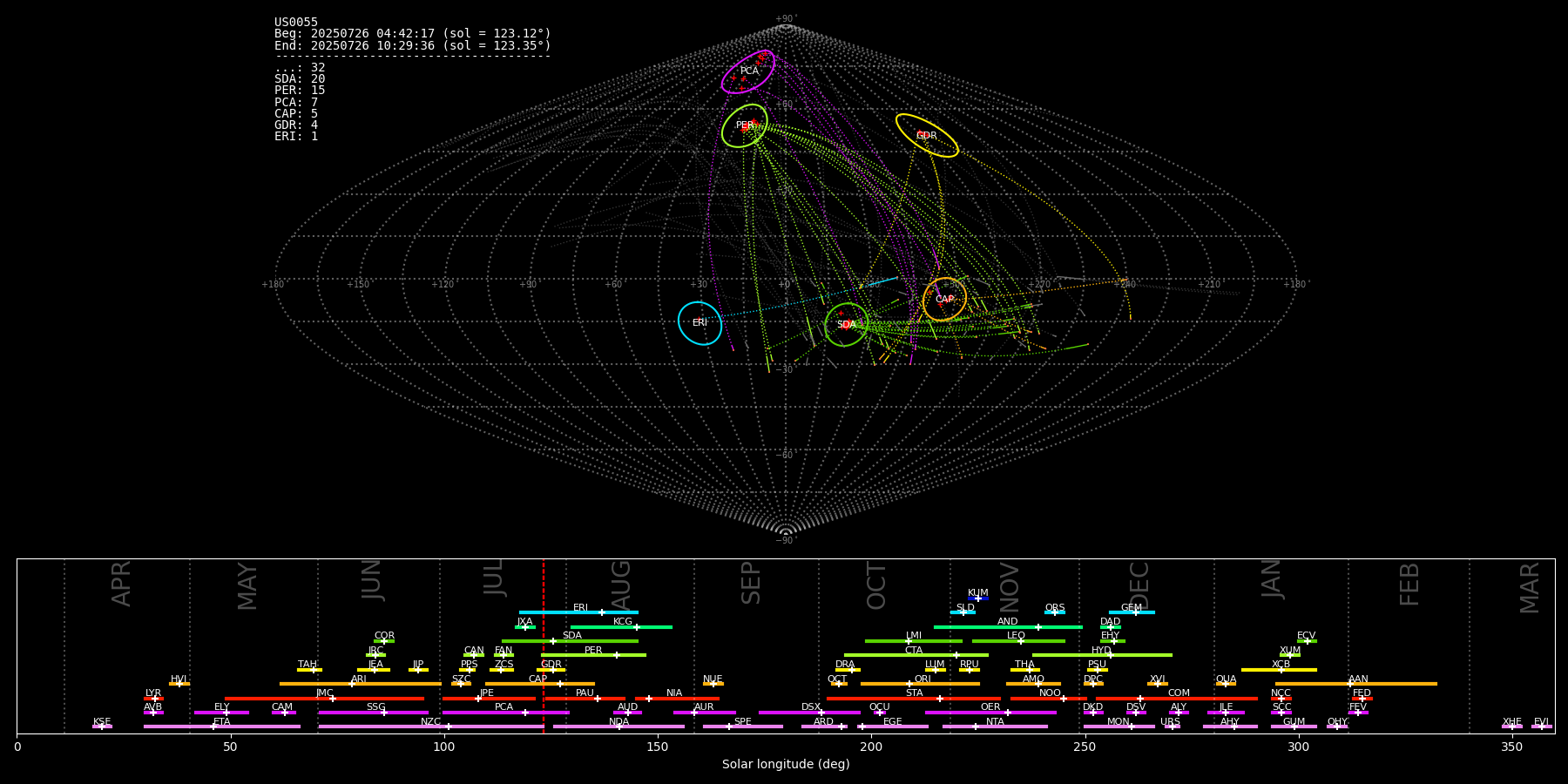Screen dimensions: 1568x784
Task: Click the red JPE bar in the timeline
Action: 489,699
